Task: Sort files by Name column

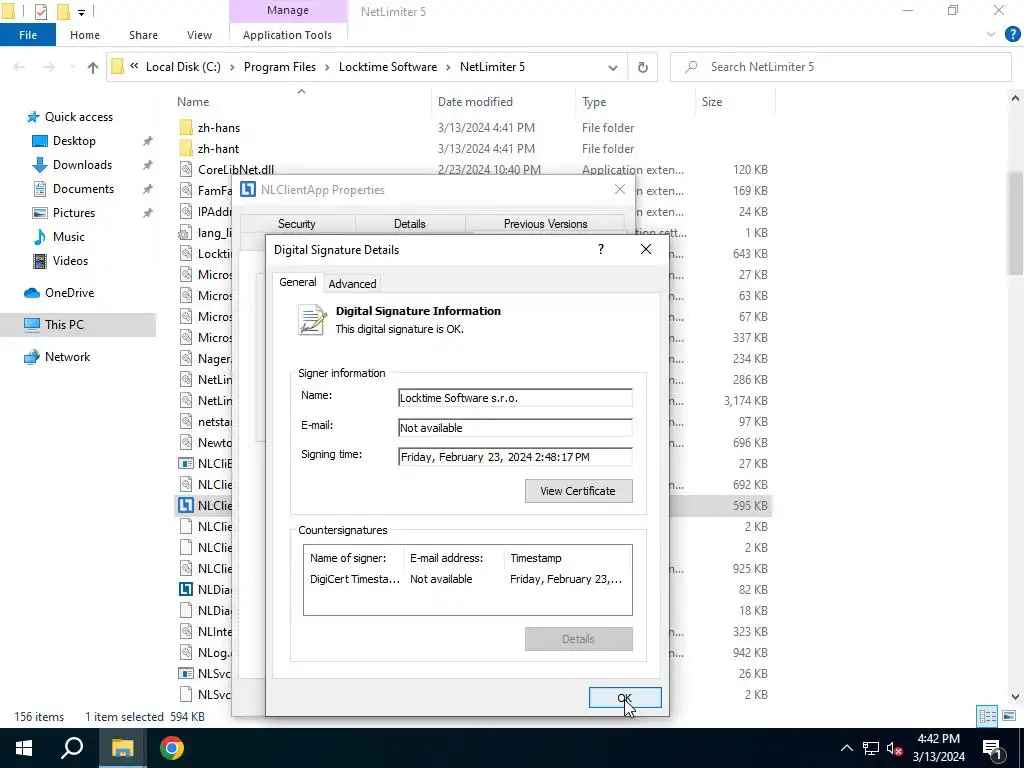Action: point(193,102)
